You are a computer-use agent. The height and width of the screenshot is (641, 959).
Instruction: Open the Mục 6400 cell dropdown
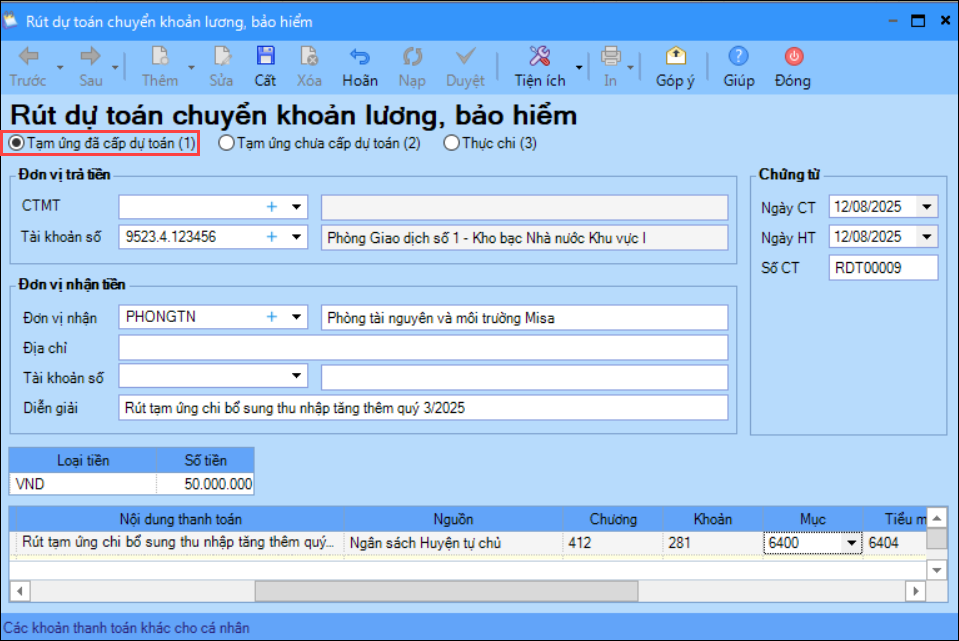[x=851, y=543]
